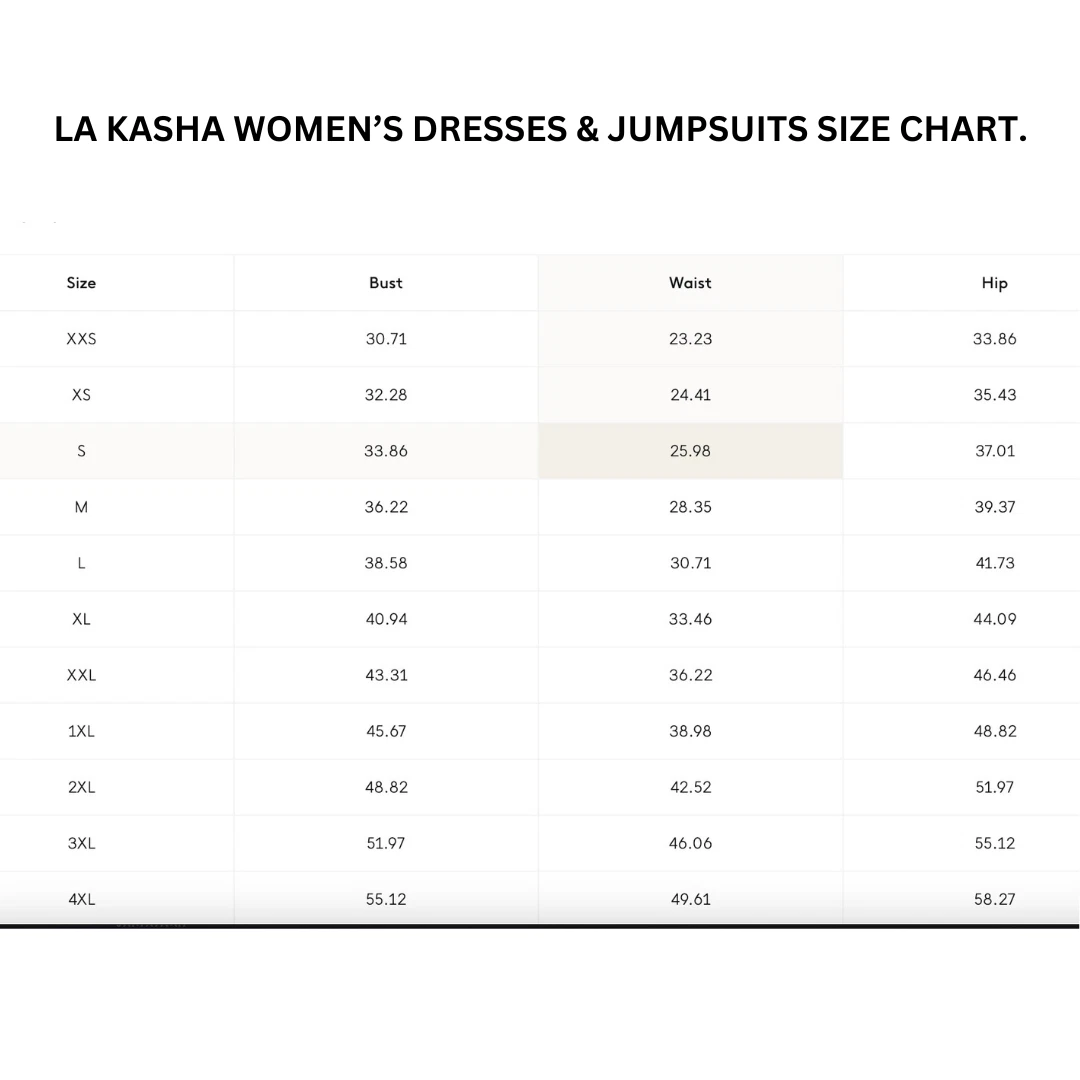Click the Bust column header
Viewport: 1080px width, 1080px height.
click(x=385, y=283)
